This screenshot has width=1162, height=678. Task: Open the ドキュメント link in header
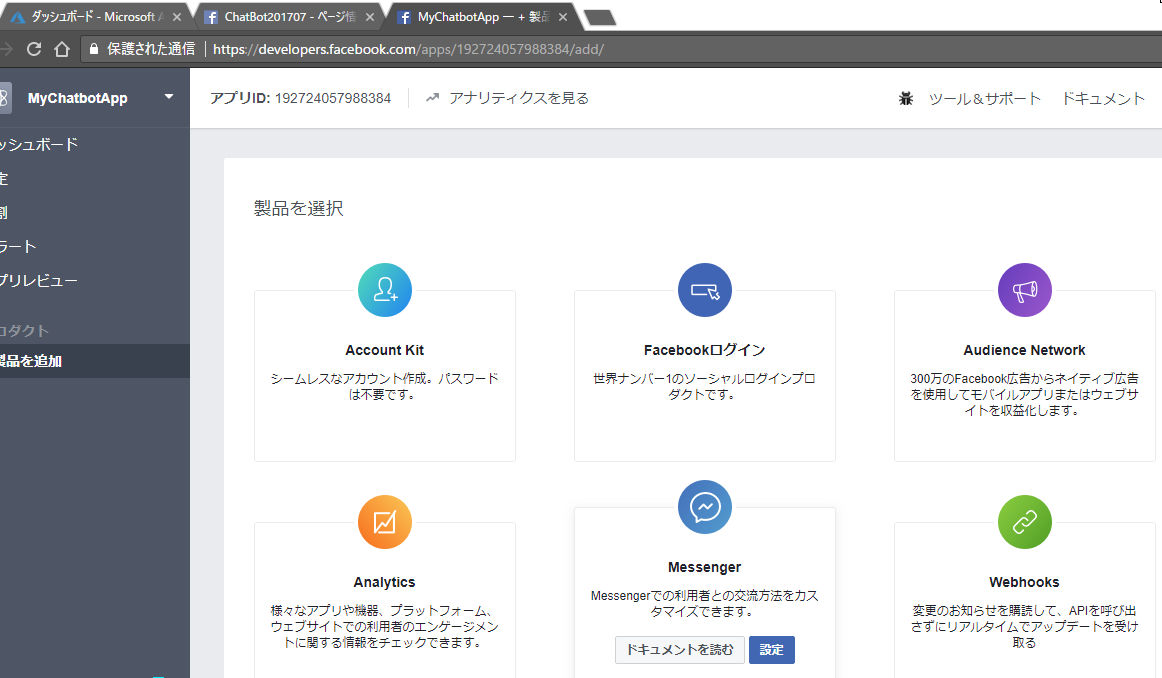tap(1103, 99)
